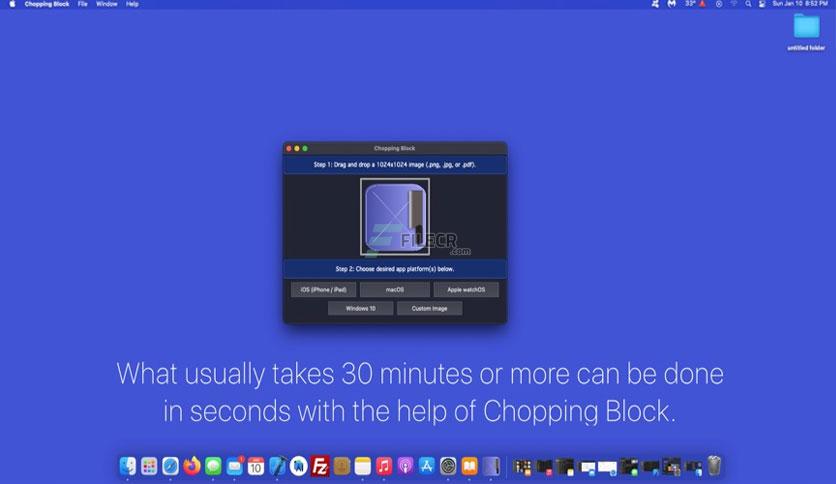This screenshot has width=836, height=484.
Task: Click the Malwarebytes M menu bar icon
Action: pyautogui.click(x=672, y=4)
